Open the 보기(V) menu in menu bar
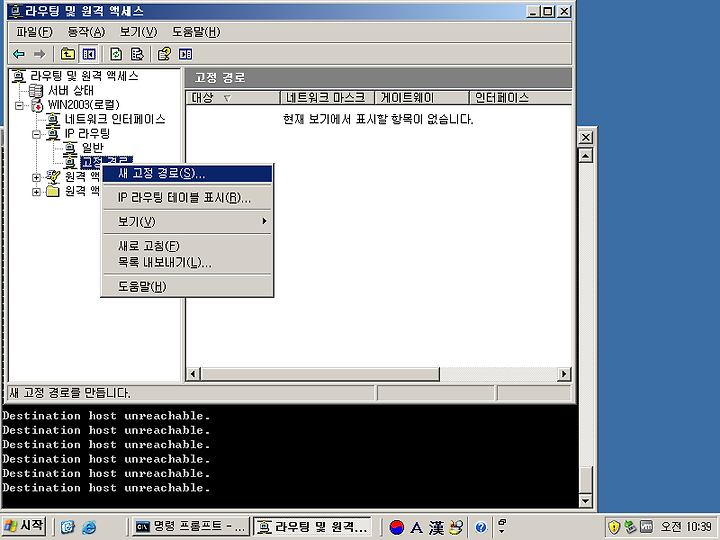 tap(138, 32)
